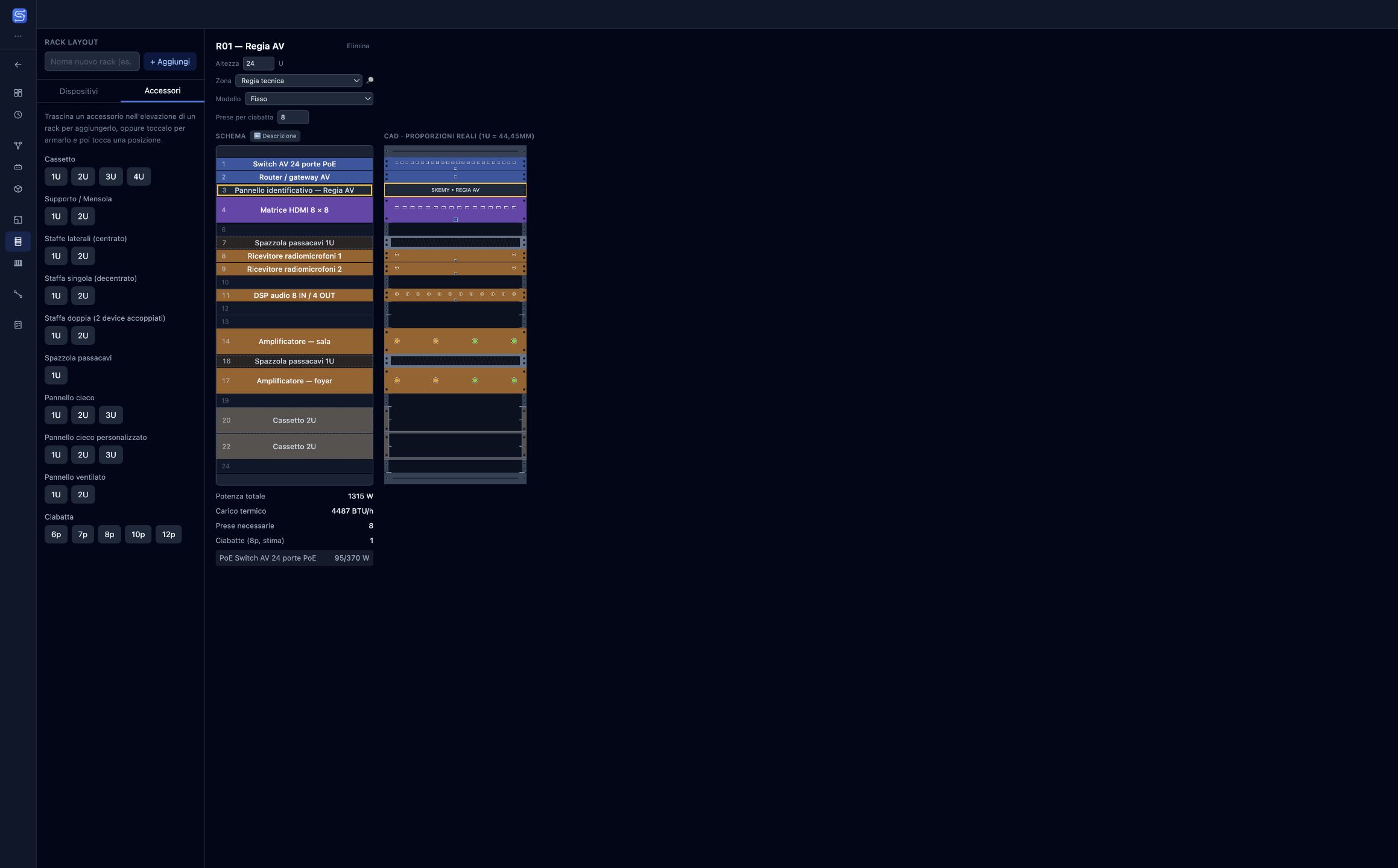Image resolution: width=1398 pixels, height=868 pixels.
Task: Open the Zona dropdown showing Regia tecnica
Action: pos(299,81)
